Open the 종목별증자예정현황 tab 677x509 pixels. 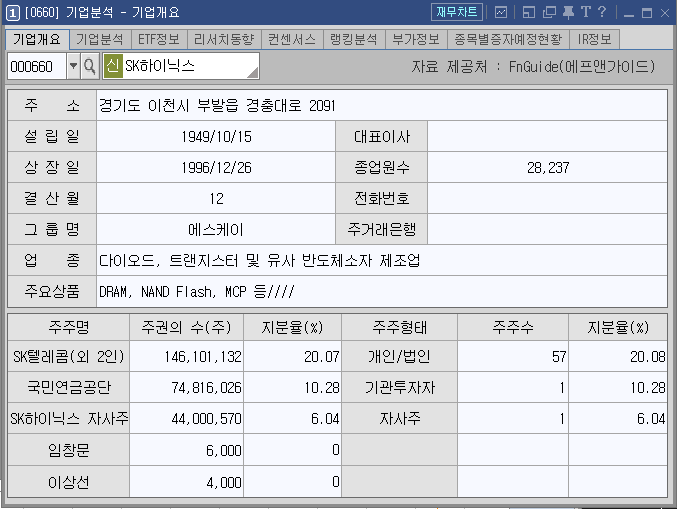click(508, 40)
